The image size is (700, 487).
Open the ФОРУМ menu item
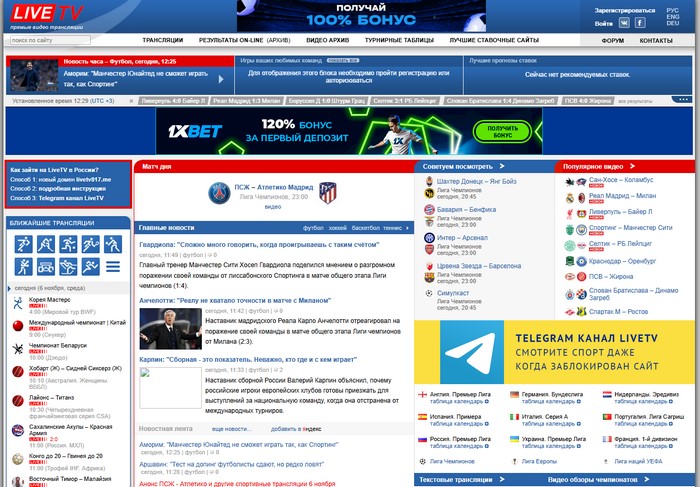(612, 41)
